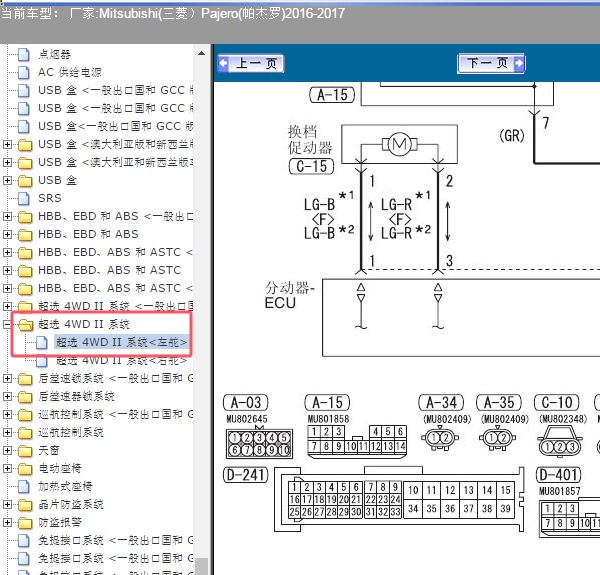Screen dimensions: 600x575
Task: Expand the 晶片防盗系统 folder
Action: [7, 504]
